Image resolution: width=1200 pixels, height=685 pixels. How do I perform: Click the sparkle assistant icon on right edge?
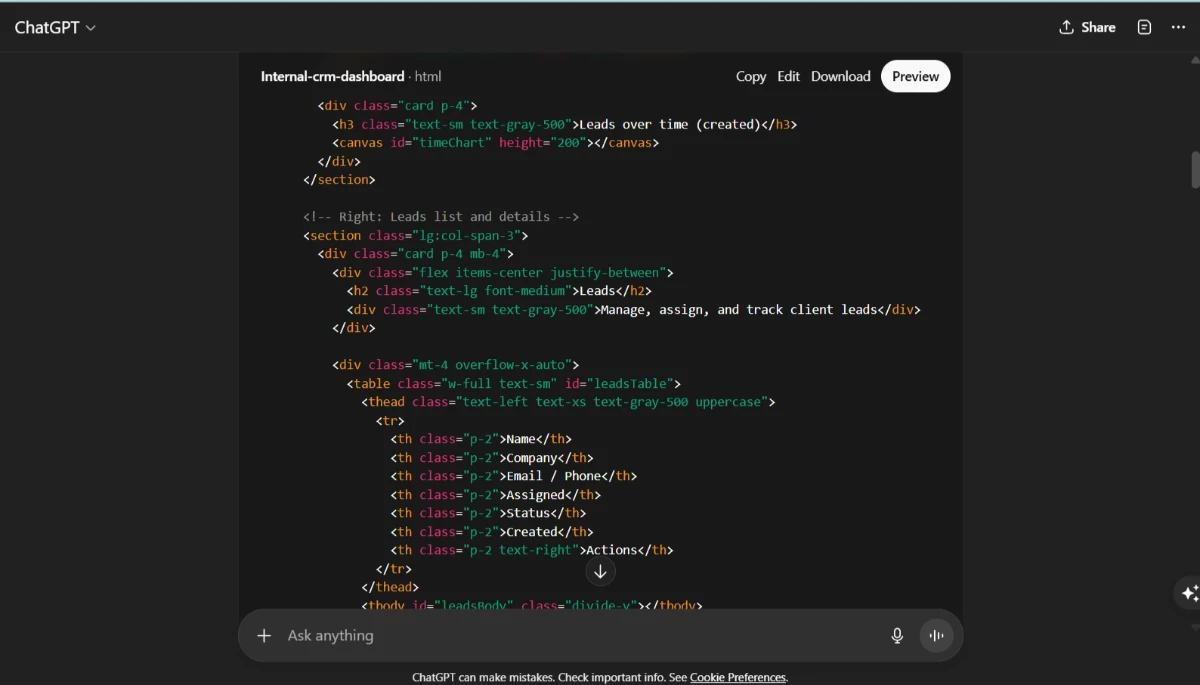[1189, 593]
